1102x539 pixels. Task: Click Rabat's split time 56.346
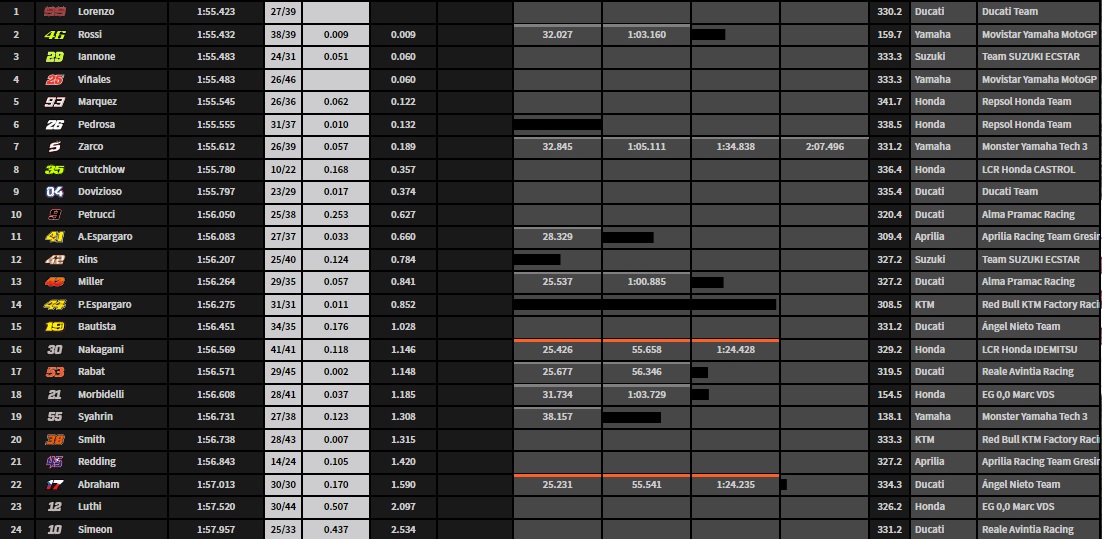point(647,372)
